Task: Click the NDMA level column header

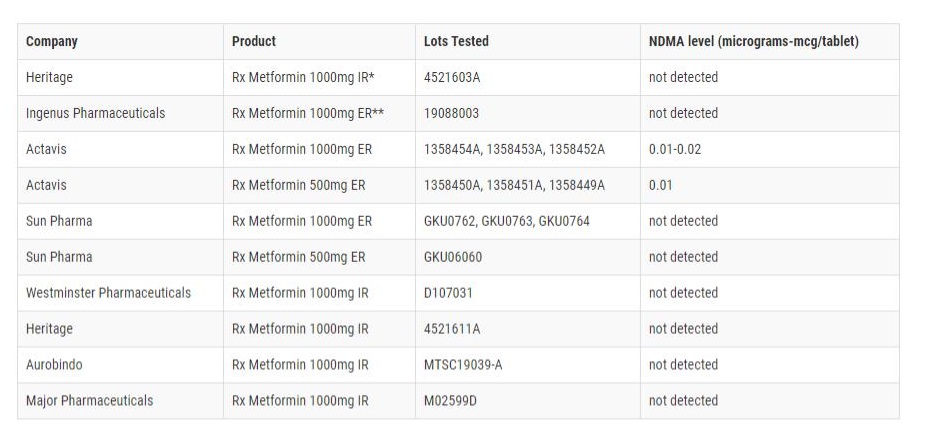Action: click(753, 42)
